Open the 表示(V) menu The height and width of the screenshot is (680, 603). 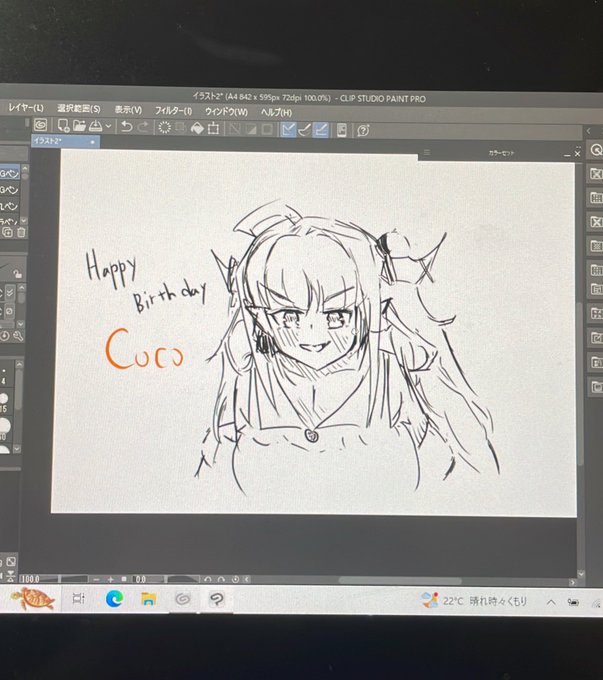click(x=128, y=110)
